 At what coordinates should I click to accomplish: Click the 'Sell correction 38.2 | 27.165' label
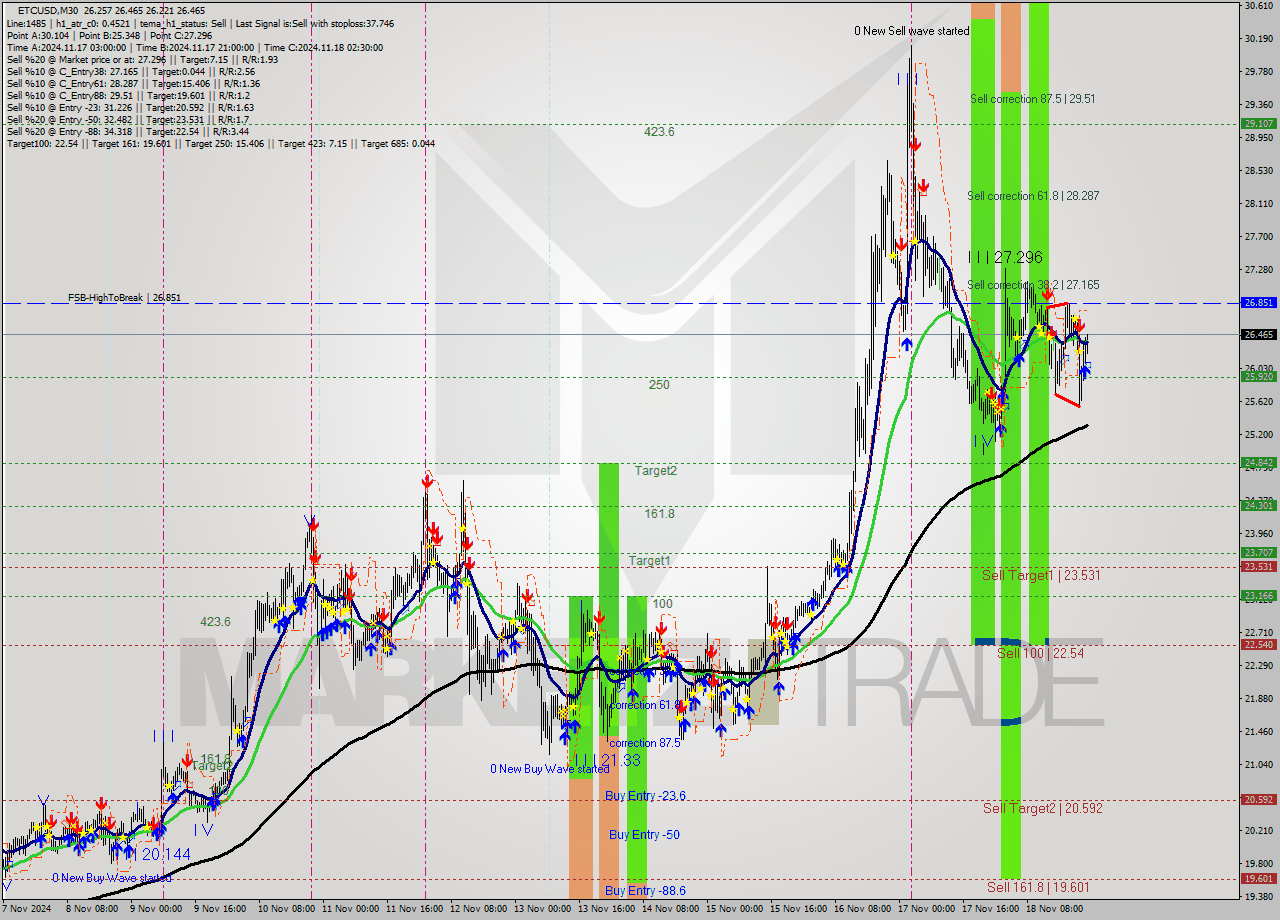coord(1033,285)
